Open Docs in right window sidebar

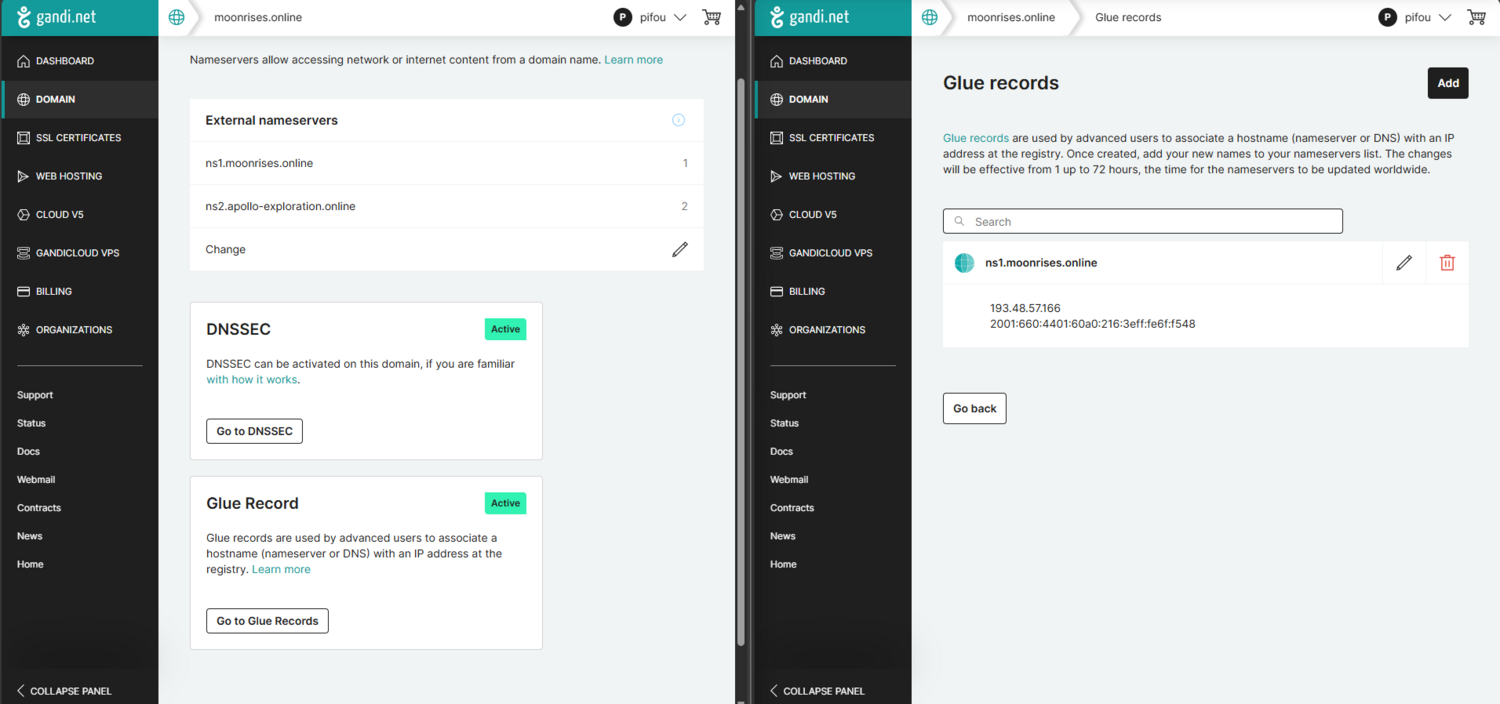(781, 451)
